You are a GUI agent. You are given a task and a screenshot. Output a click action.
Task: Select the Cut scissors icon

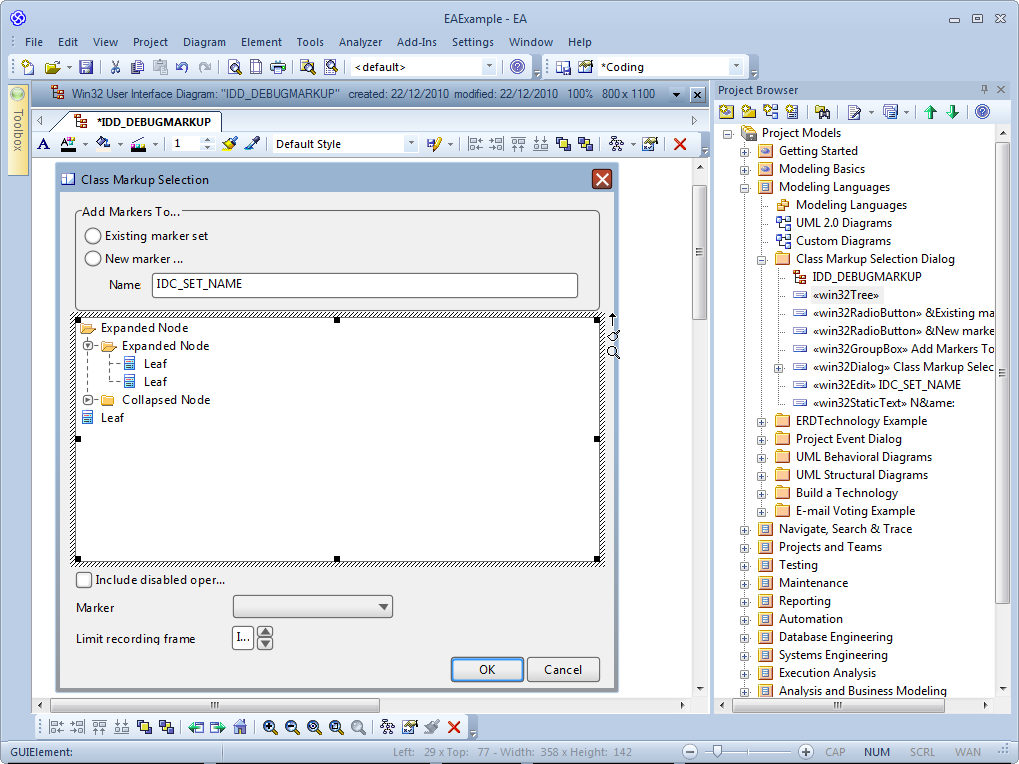click(116, 67)
